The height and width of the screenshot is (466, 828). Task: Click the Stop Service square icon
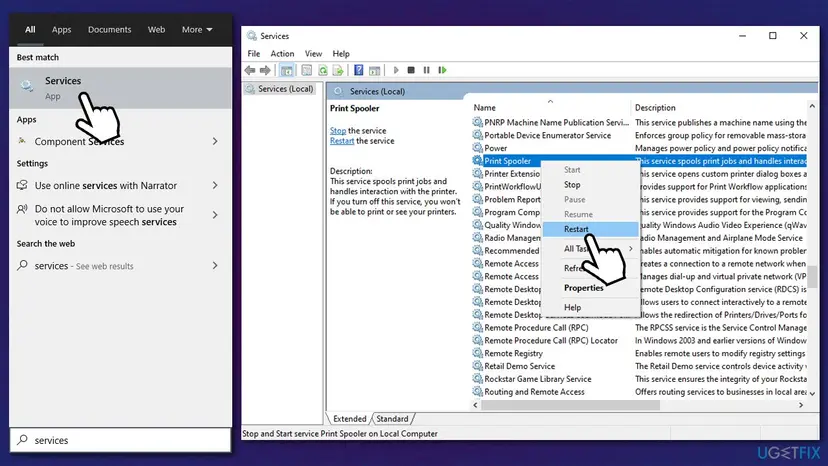click(411, 70)
